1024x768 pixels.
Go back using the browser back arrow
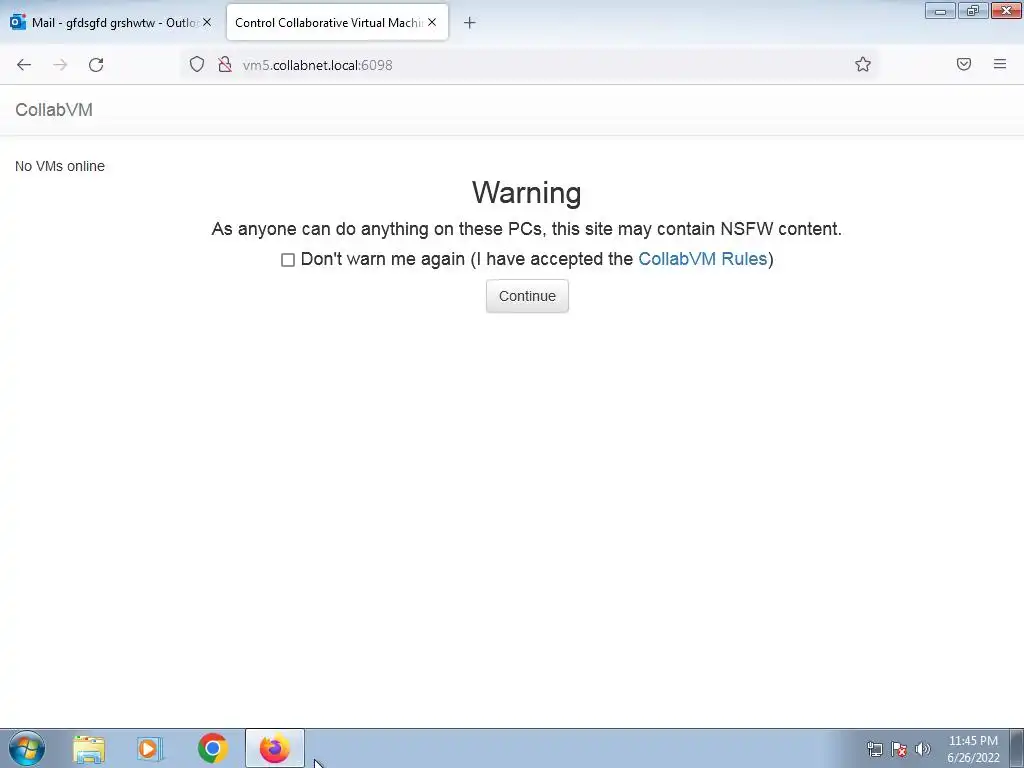click(24, 65)
